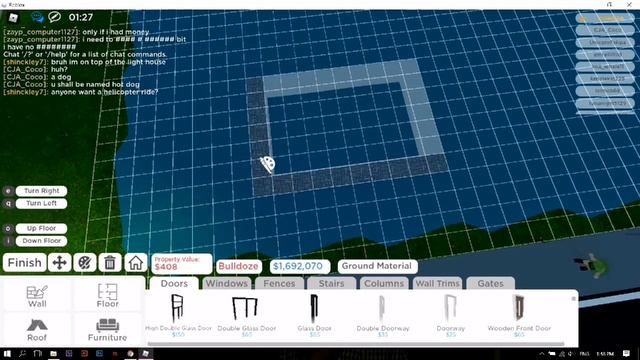Click the Up Floor button
640x360 pixels.
point(41,228)
